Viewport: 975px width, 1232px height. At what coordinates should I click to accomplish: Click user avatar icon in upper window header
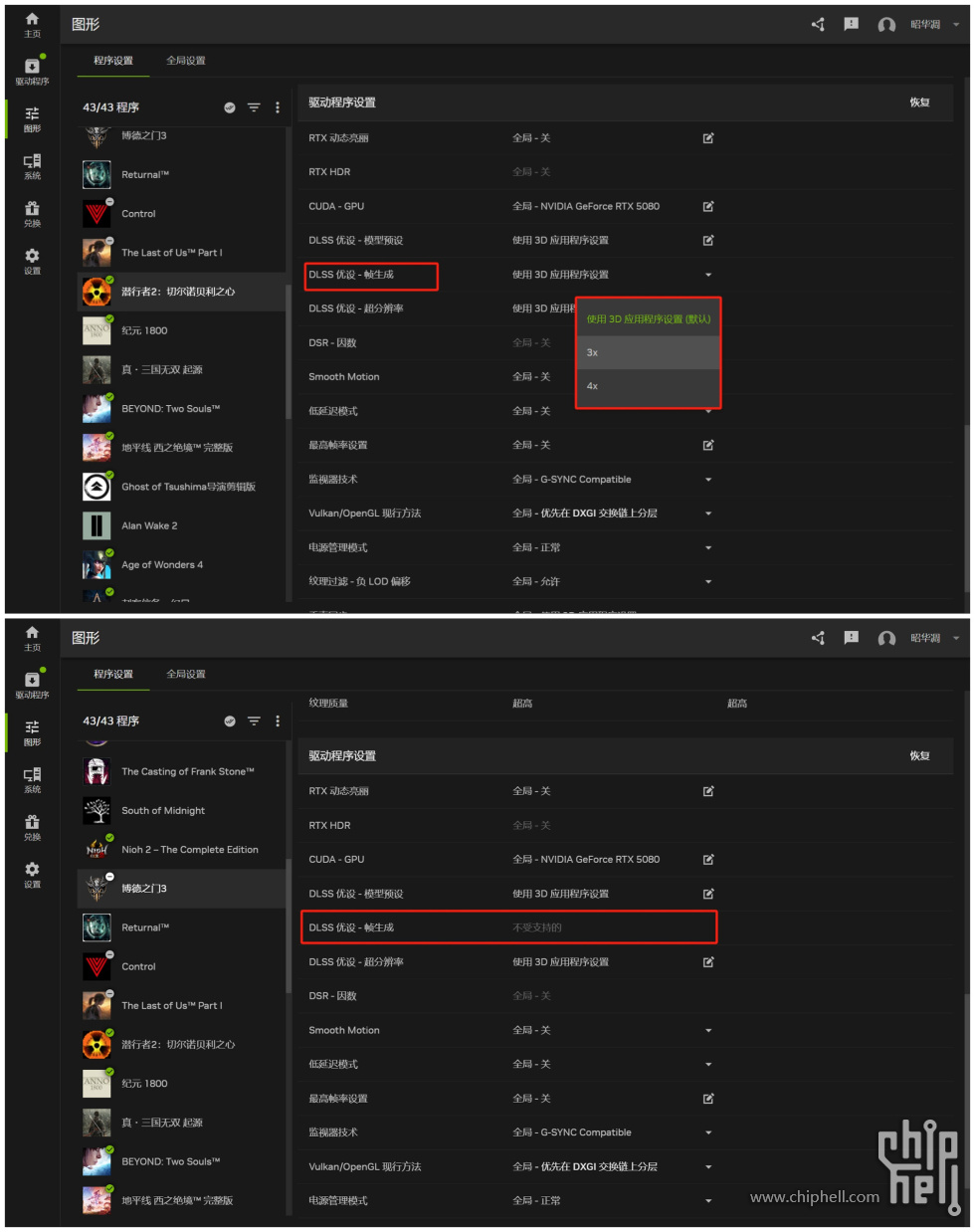point(886,25)
